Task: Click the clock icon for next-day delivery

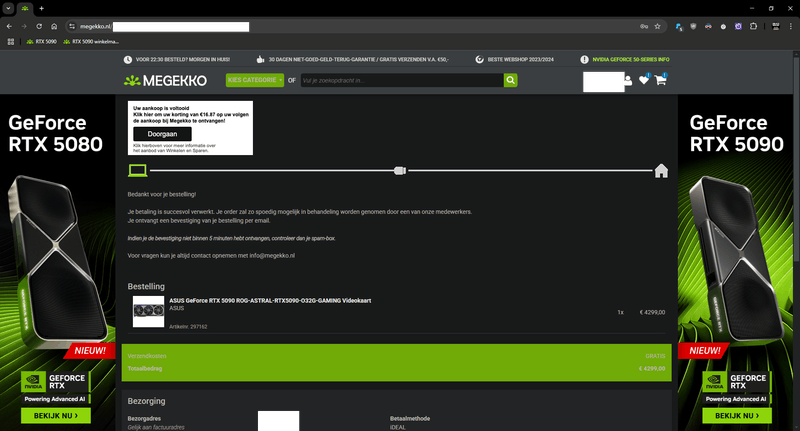Action: pos(128,60)
